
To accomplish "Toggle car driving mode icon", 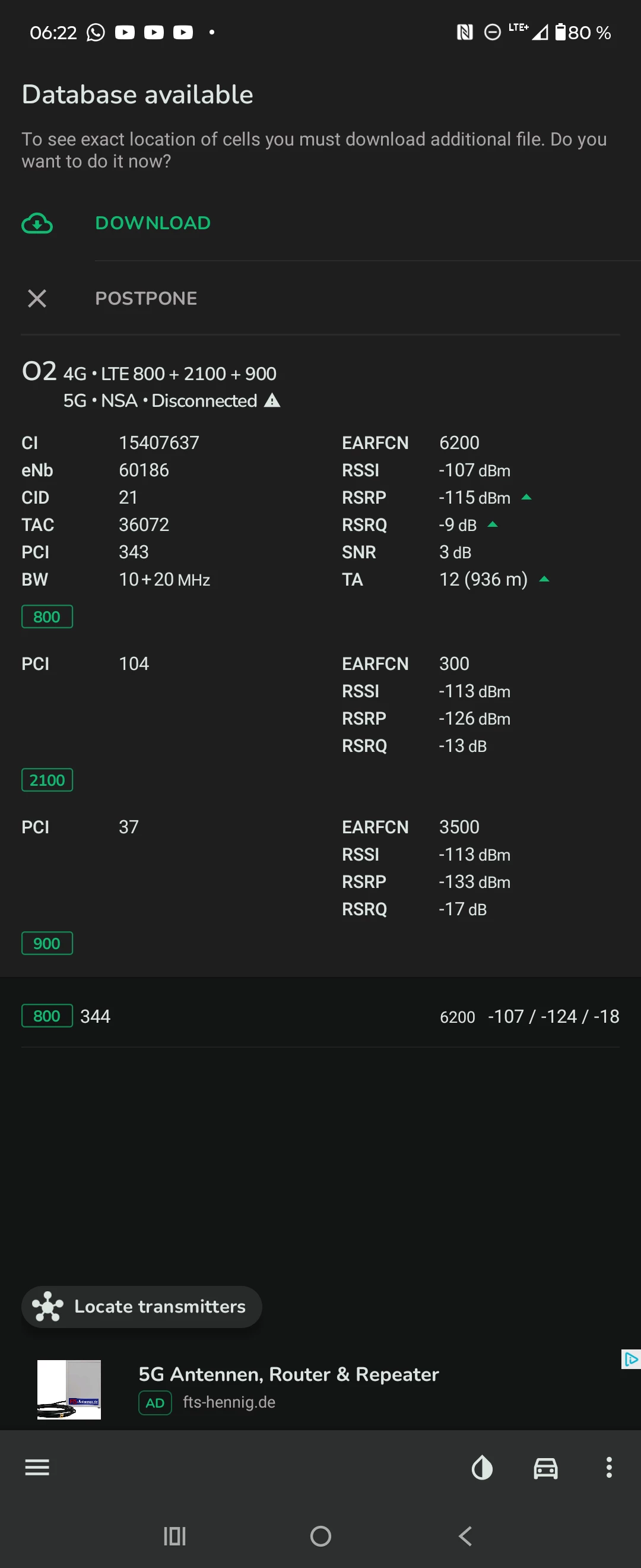I will 545,1468.
